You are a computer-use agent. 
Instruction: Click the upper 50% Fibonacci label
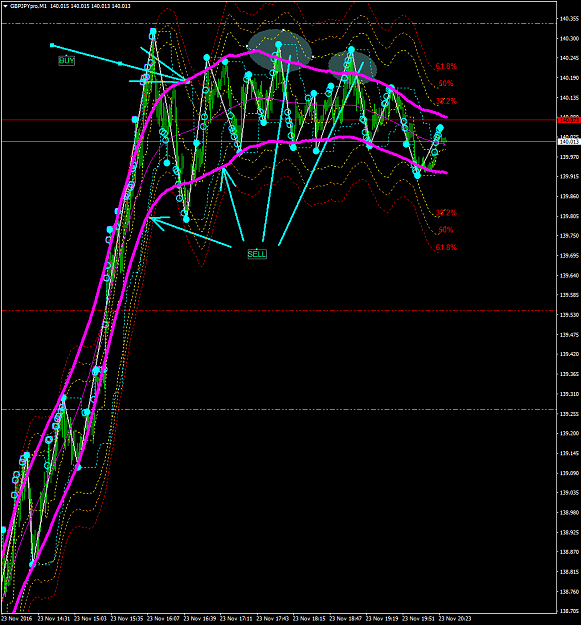tap(446, 83)
